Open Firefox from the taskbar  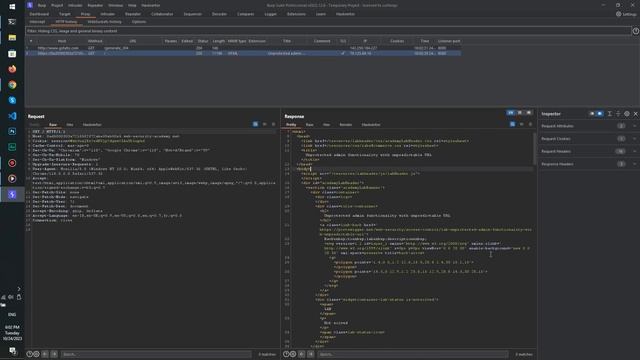(12, 69)
